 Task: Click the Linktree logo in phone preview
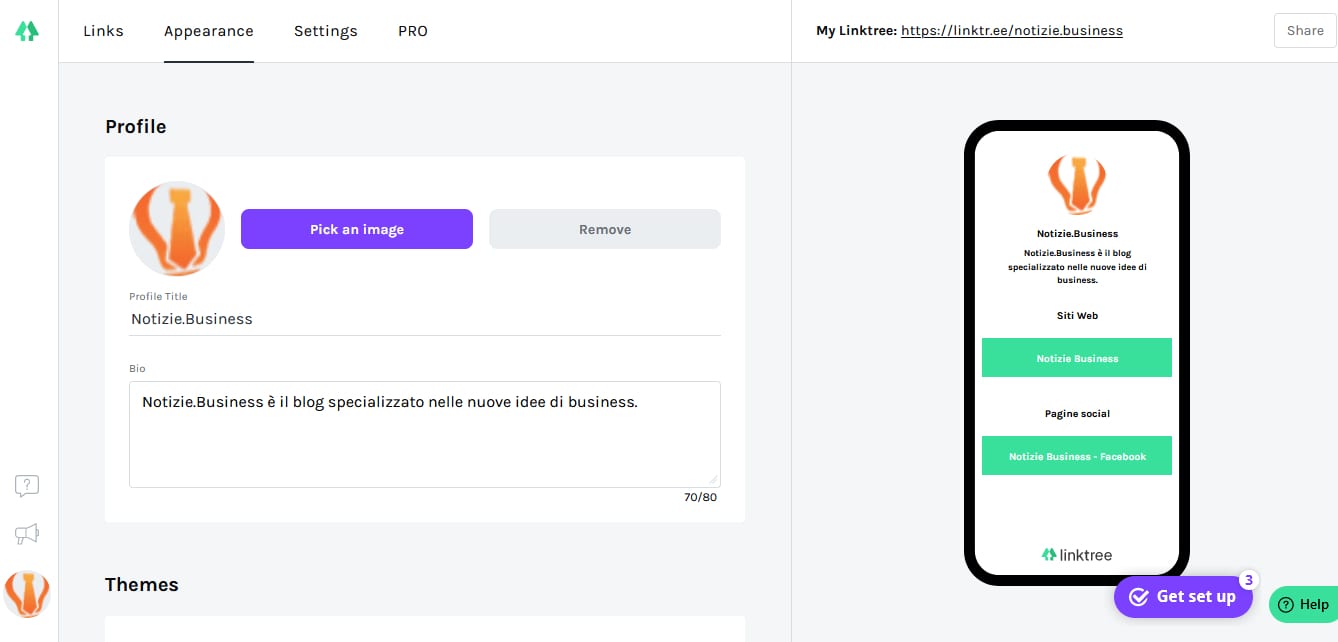[1076, 555]
